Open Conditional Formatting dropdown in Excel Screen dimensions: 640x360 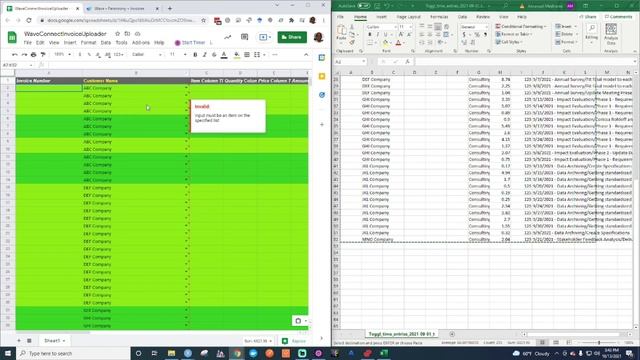pos(521,27)
